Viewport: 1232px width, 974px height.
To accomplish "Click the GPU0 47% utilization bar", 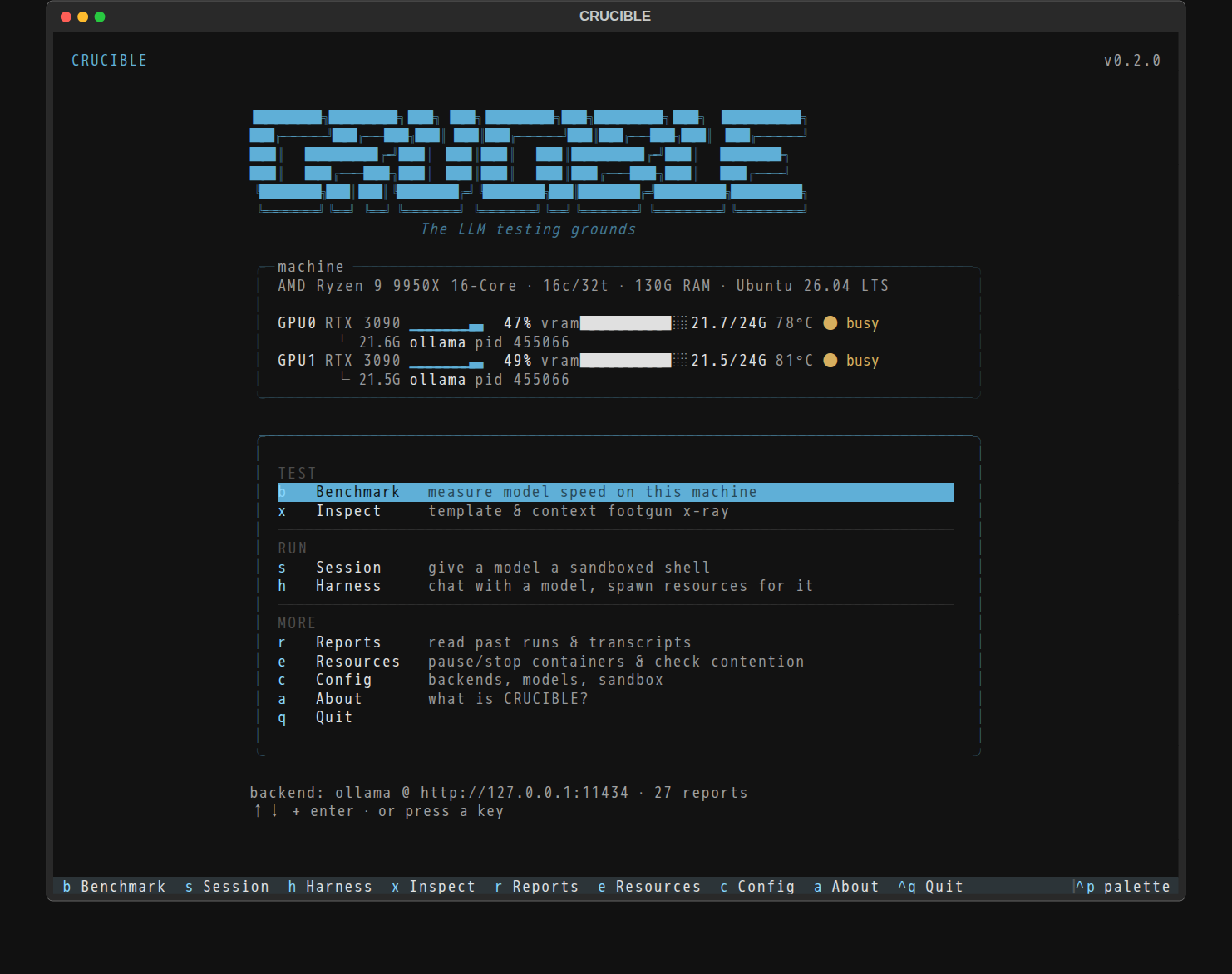I will pos(446,327).
